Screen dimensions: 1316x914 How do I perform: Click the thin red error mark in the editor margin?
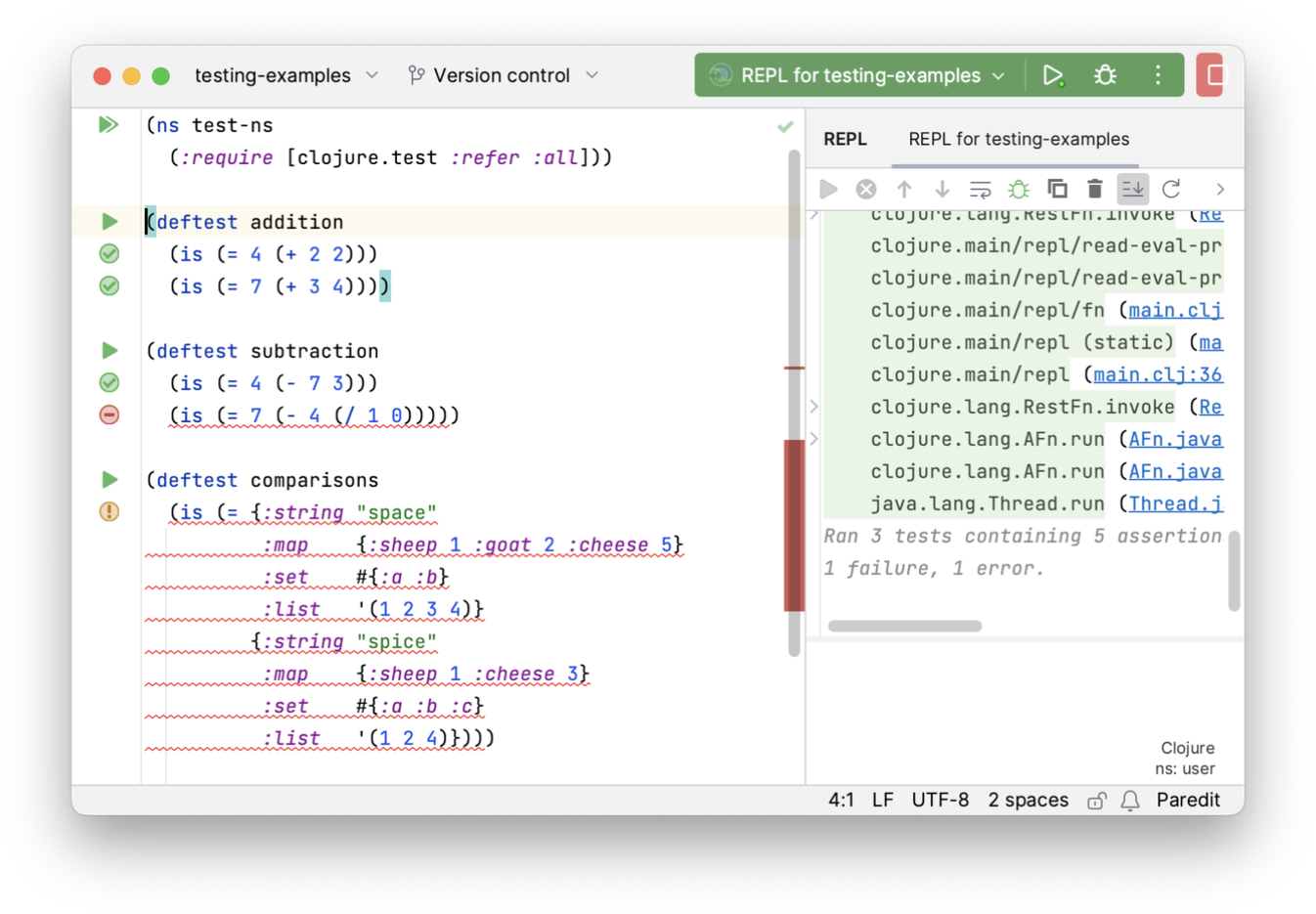[794, 369]
